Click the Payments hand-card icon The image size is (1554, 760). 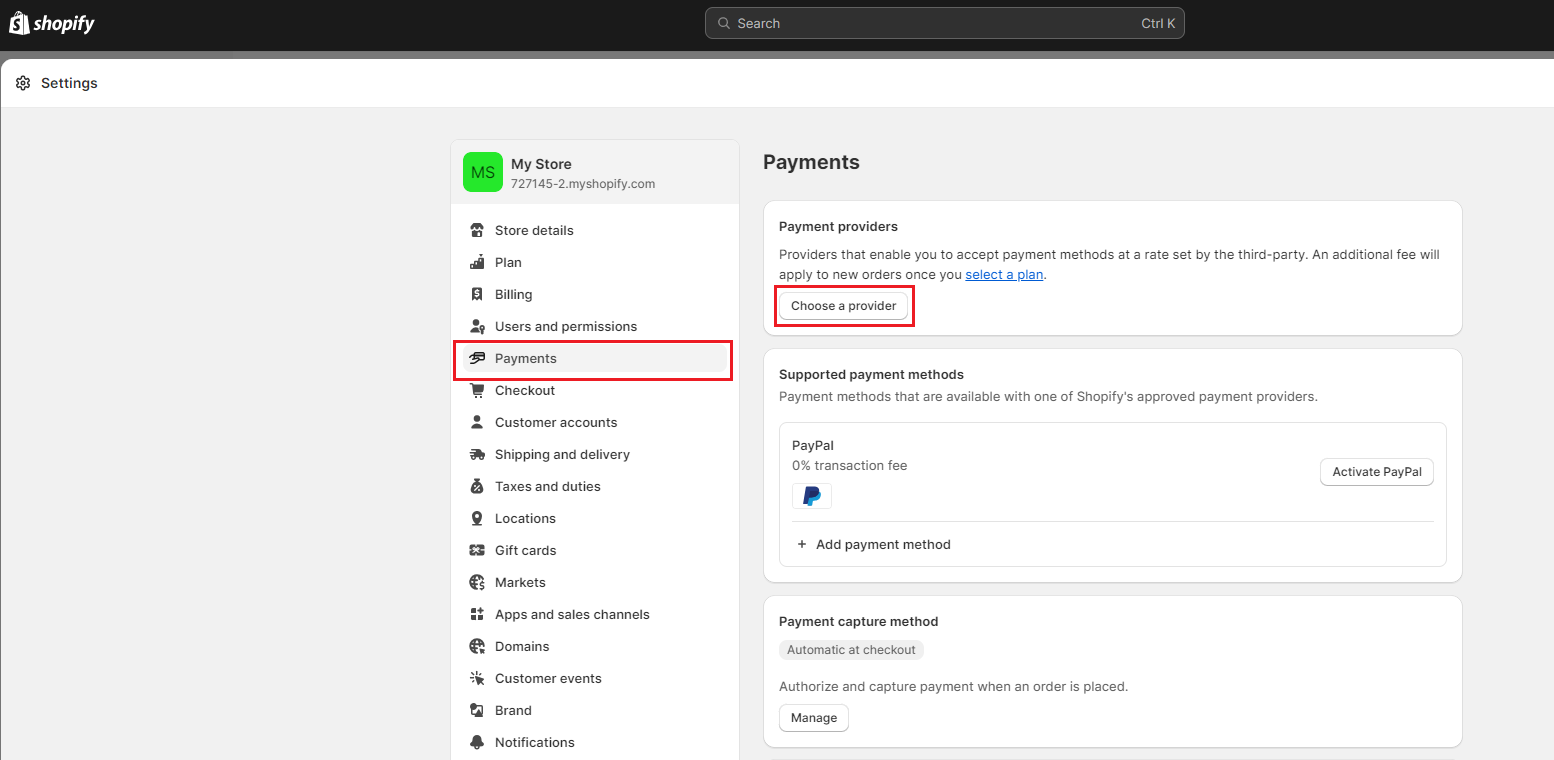pyautogui.click(x=477, y=358)
